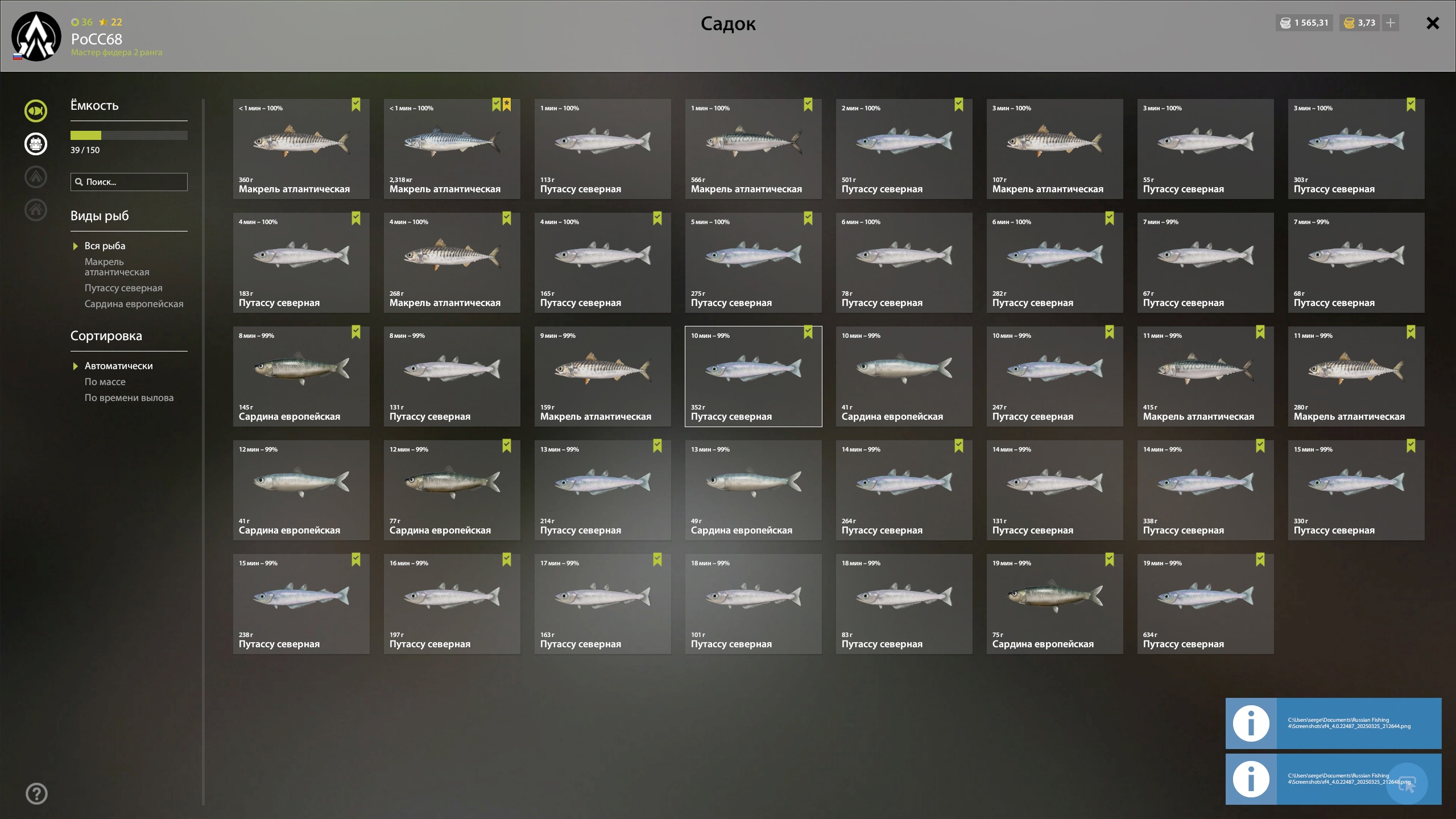Sort by По массе
The height and width of the screenshot is (819, 1456).
[105, 382]
